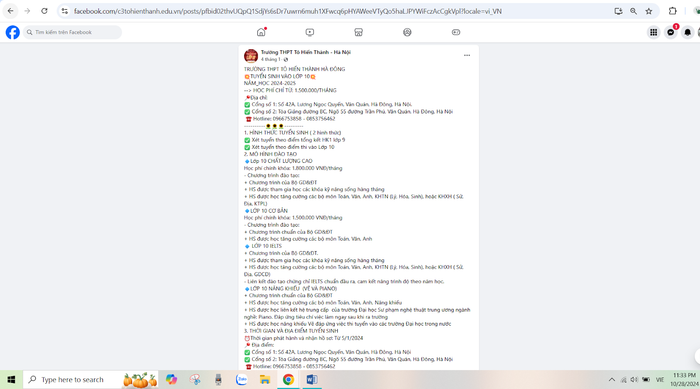
Task: Open the Facebook Home tab
Action: [x=261, y=32]
